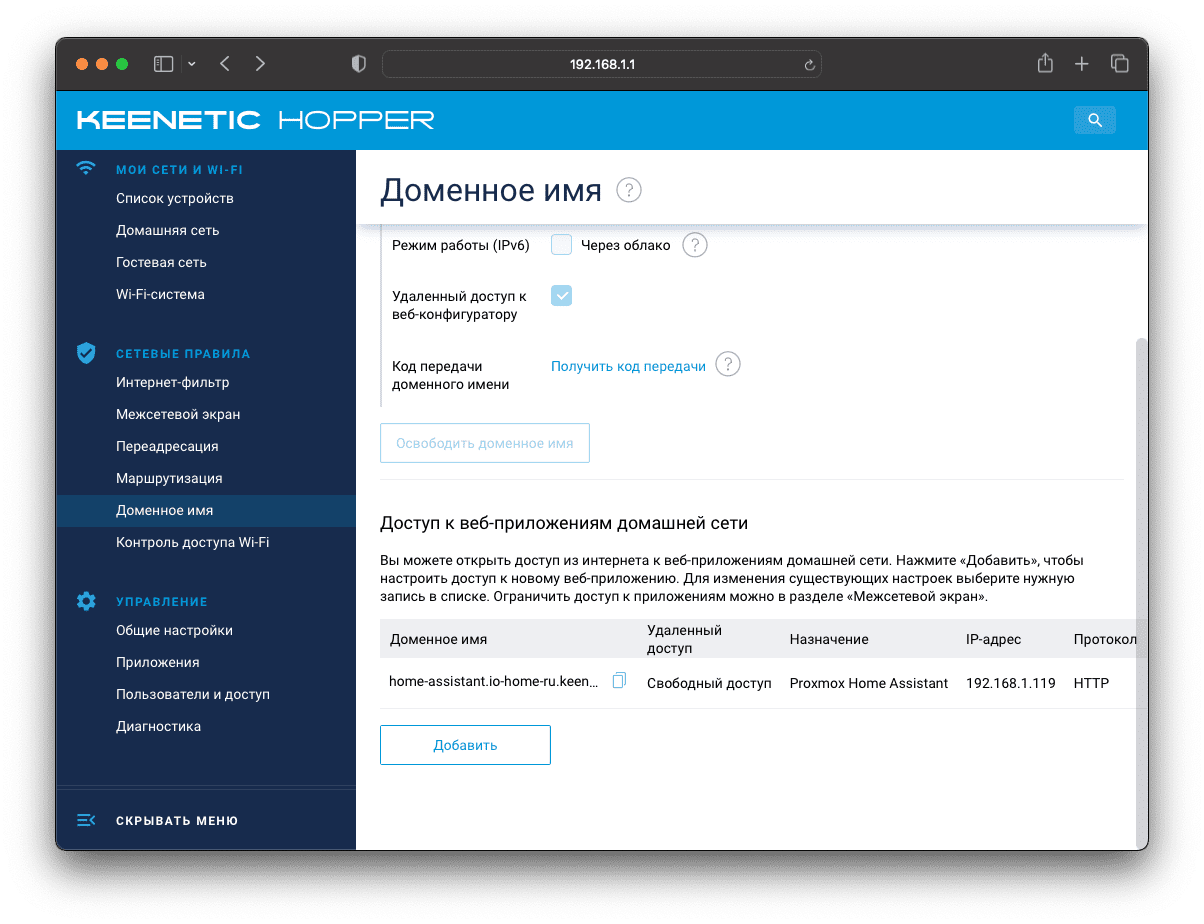The width and height of the screenshot is (1204, 924).
Task: Go back with Safari back arrow
Action: point(224,64)
